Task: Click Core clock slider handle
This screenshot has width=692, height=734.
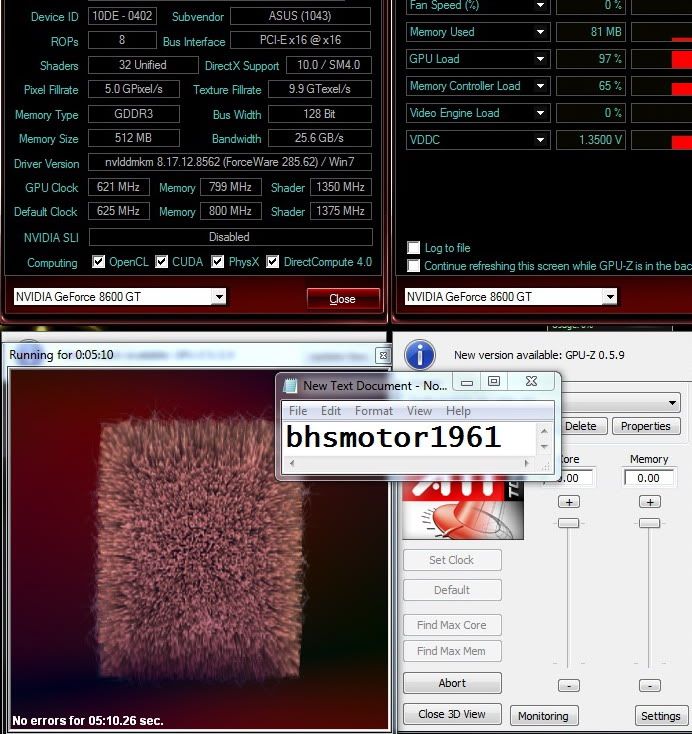Action: 569,523
